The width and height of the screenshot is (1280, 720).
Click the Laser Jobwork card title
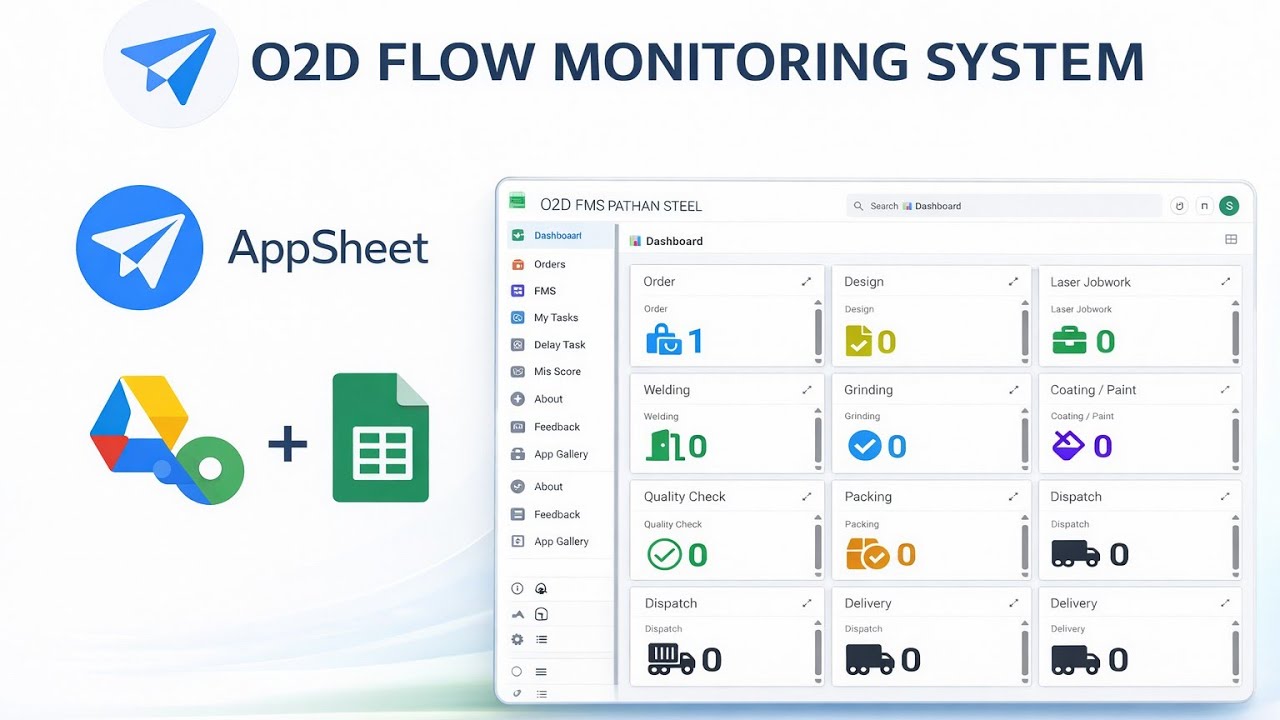(x=1090, y=282)
